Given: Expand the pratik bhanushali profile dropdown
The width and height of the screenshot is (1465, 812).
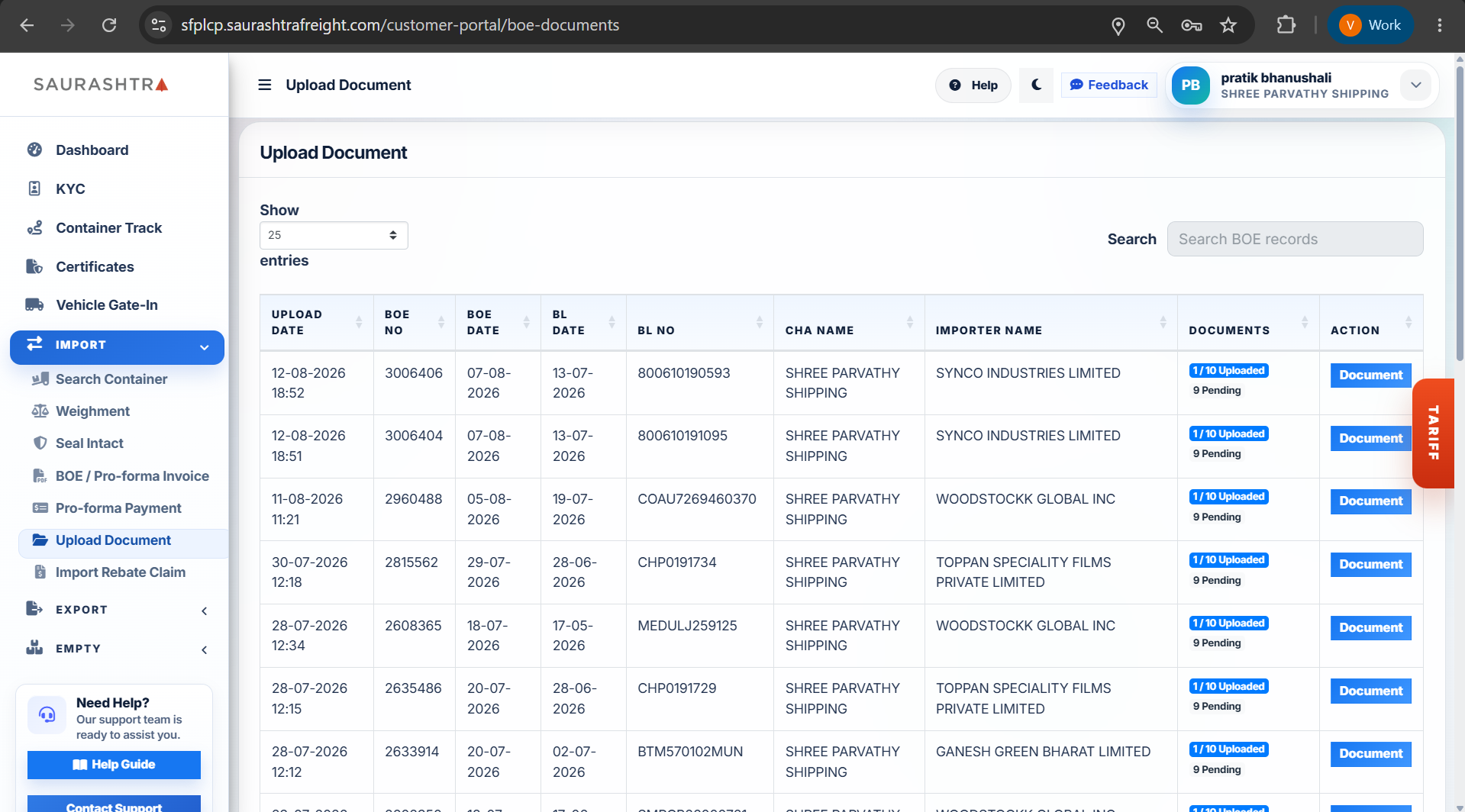Looking at the screenshot, I should point(1416,85).
